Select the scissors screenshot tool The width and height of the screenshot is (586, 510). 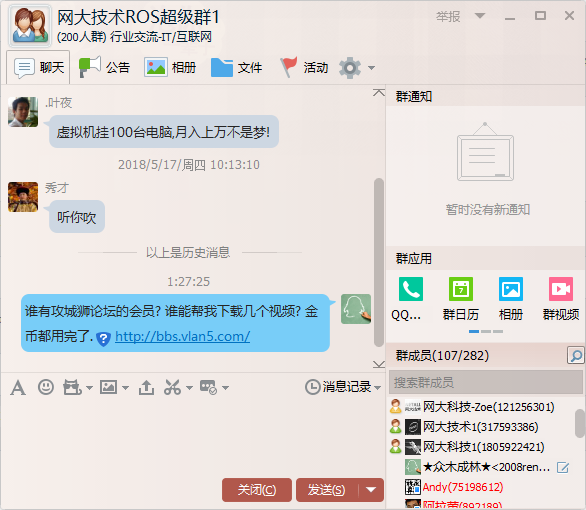coord(172,387)
